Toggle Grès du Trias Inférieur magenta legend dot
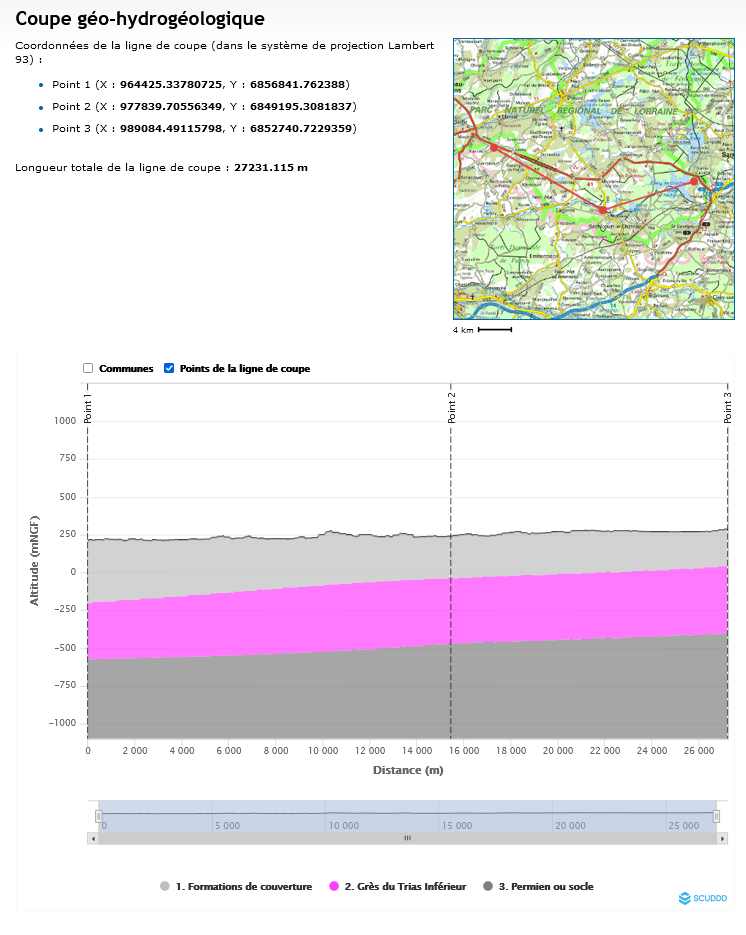The image size is (746, 935). tap(334, 886)
